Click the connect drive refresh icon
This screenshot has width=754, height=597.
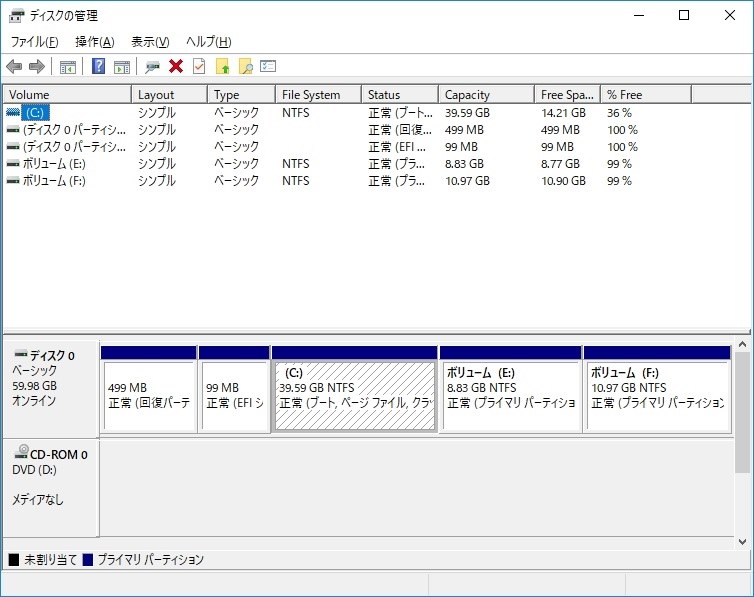tap(152, 66)
